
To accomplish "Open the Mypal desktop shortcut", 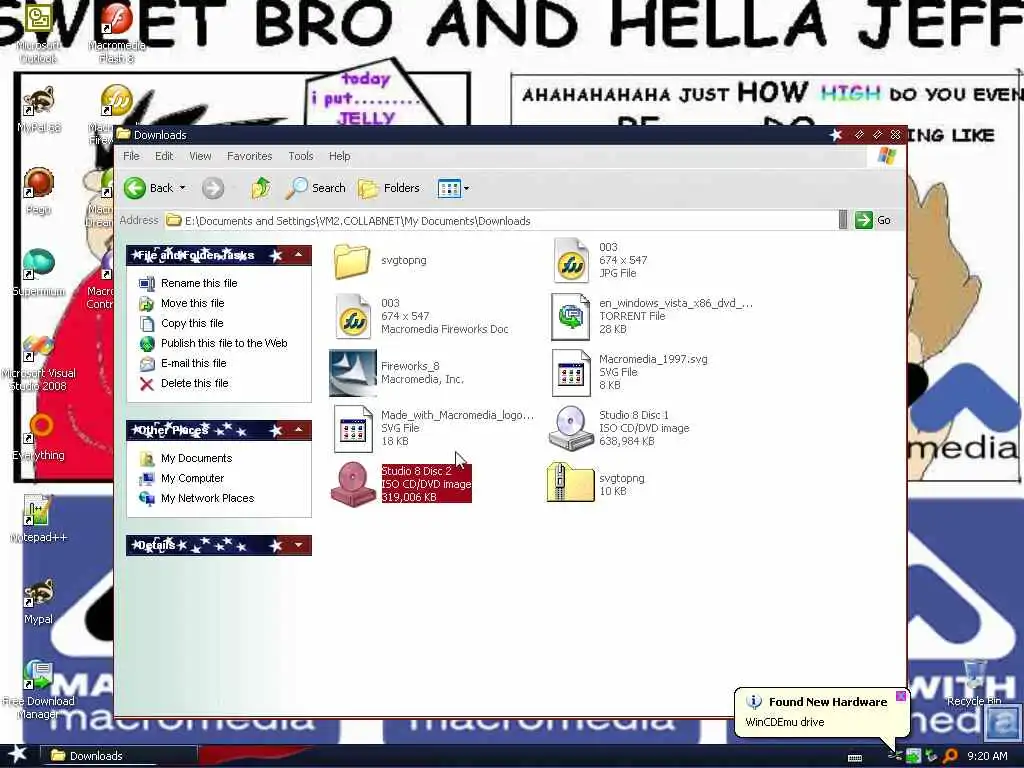I will [38, 601].
